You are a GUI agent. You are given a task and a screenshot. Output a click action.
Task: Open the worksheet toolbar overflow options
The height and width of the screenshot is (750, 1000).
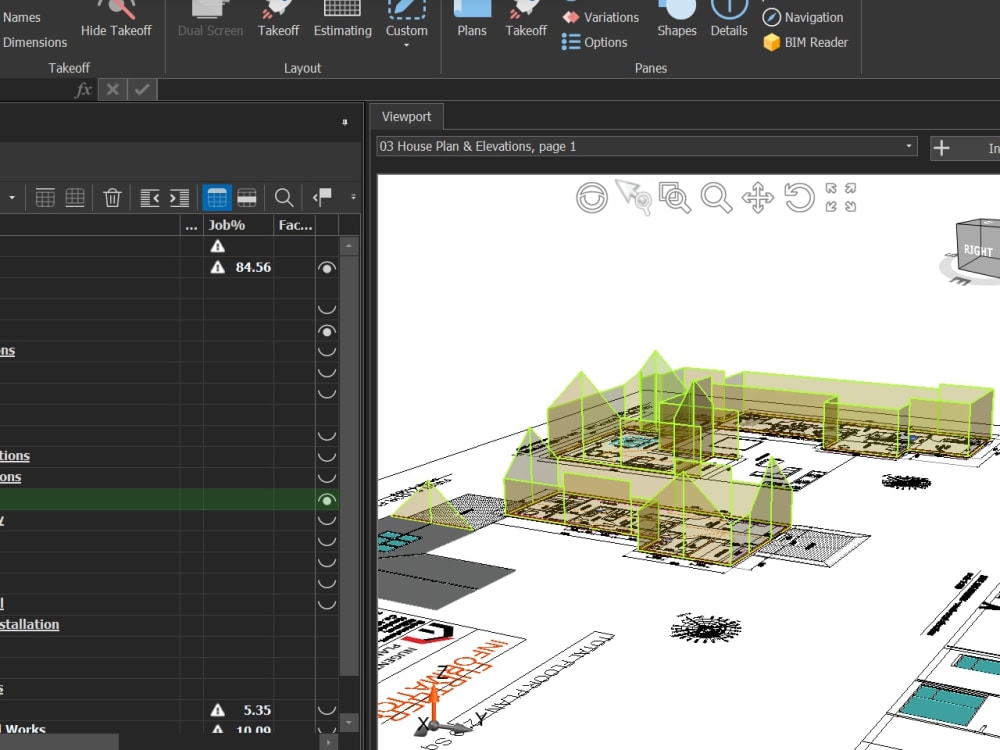point(353,197)
